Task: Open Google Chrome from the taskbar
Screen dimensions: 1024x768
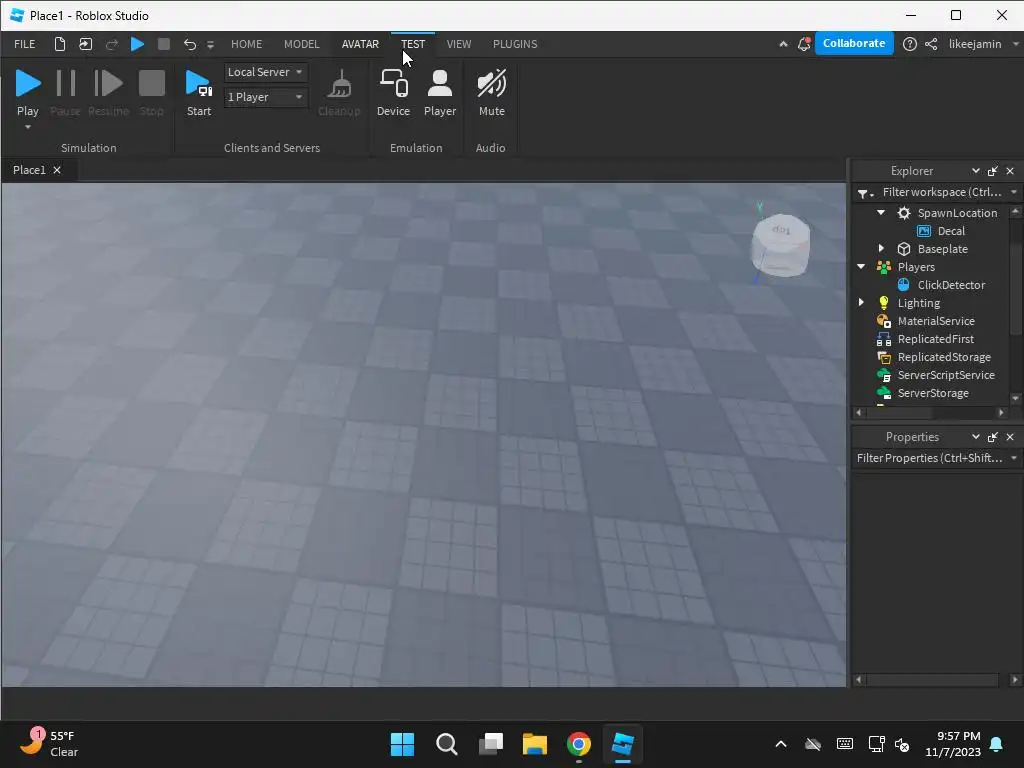Action: [x=579, y=744]
